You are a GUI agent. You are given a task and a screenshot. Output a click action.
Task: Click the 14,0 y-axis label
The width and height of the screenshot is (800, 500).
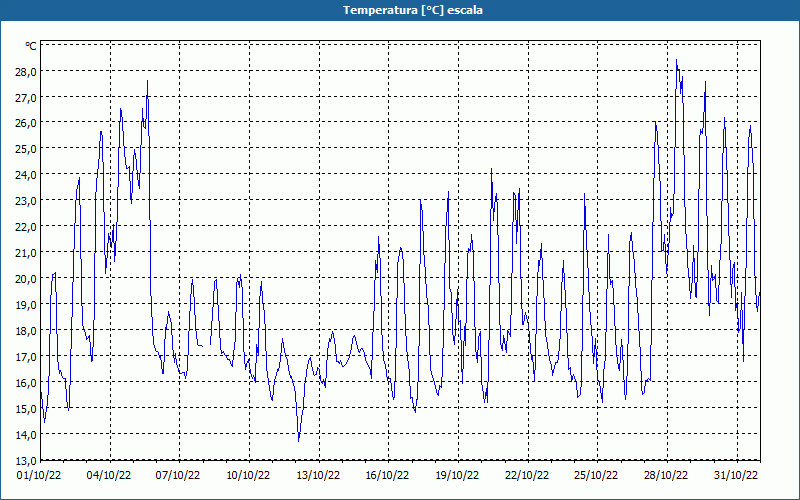click(26, 435)
